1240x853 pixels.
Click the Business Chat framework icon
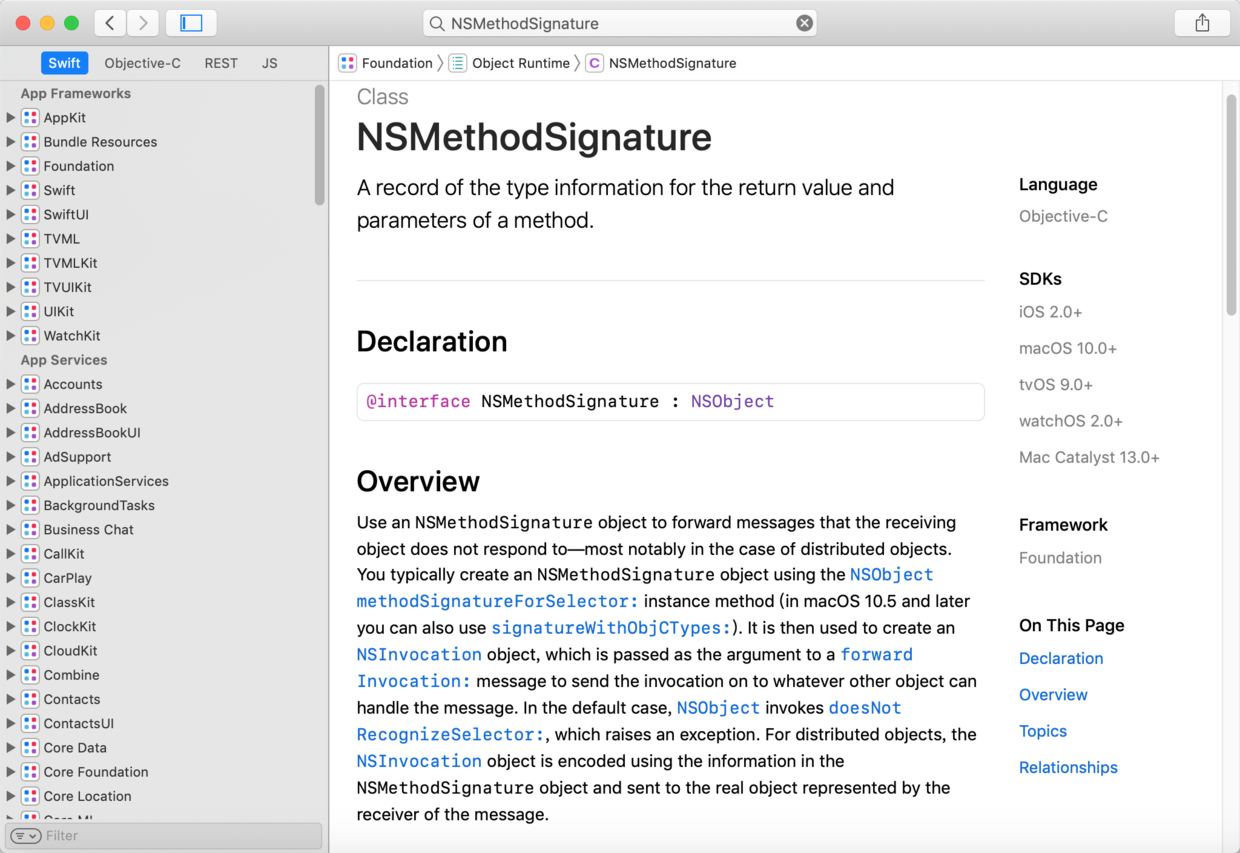click(30, 530)
